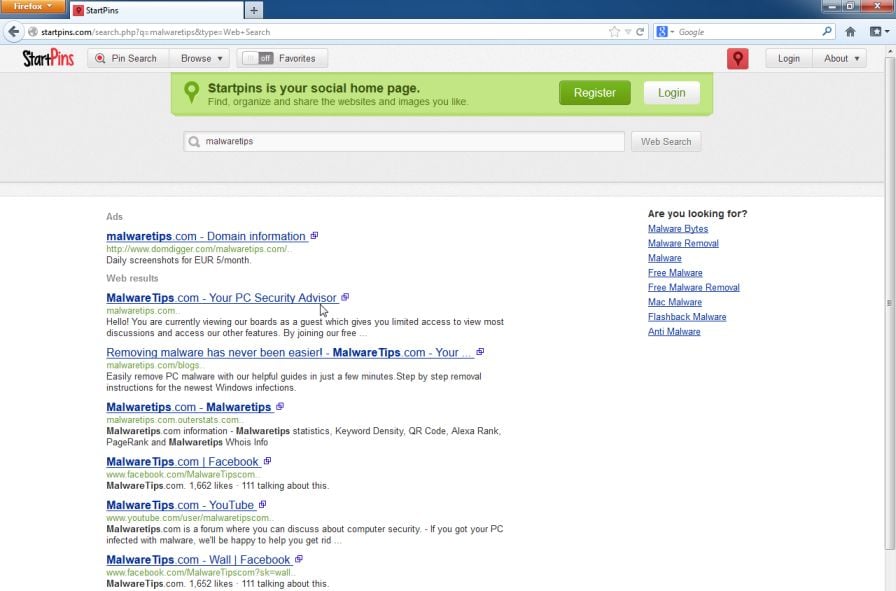Image resolution: width=896 pixels, height=591 pixels.
Task: Open new tab with plus button
Action: 254,10
